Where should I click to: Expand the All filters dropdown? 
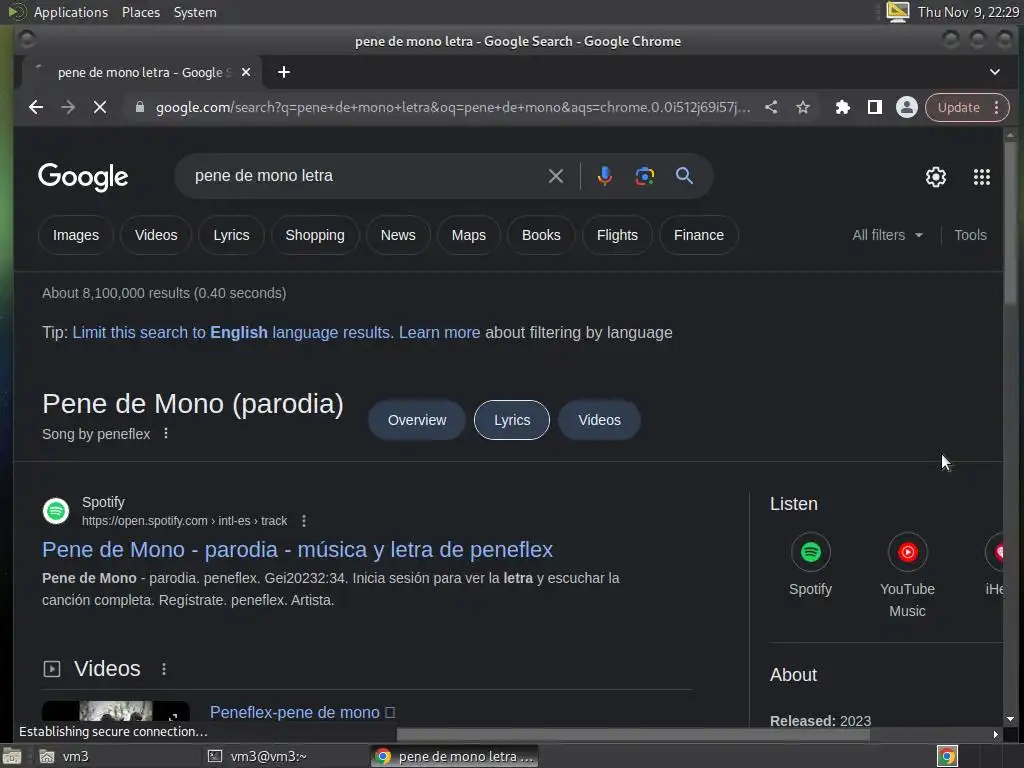[888, 235]
